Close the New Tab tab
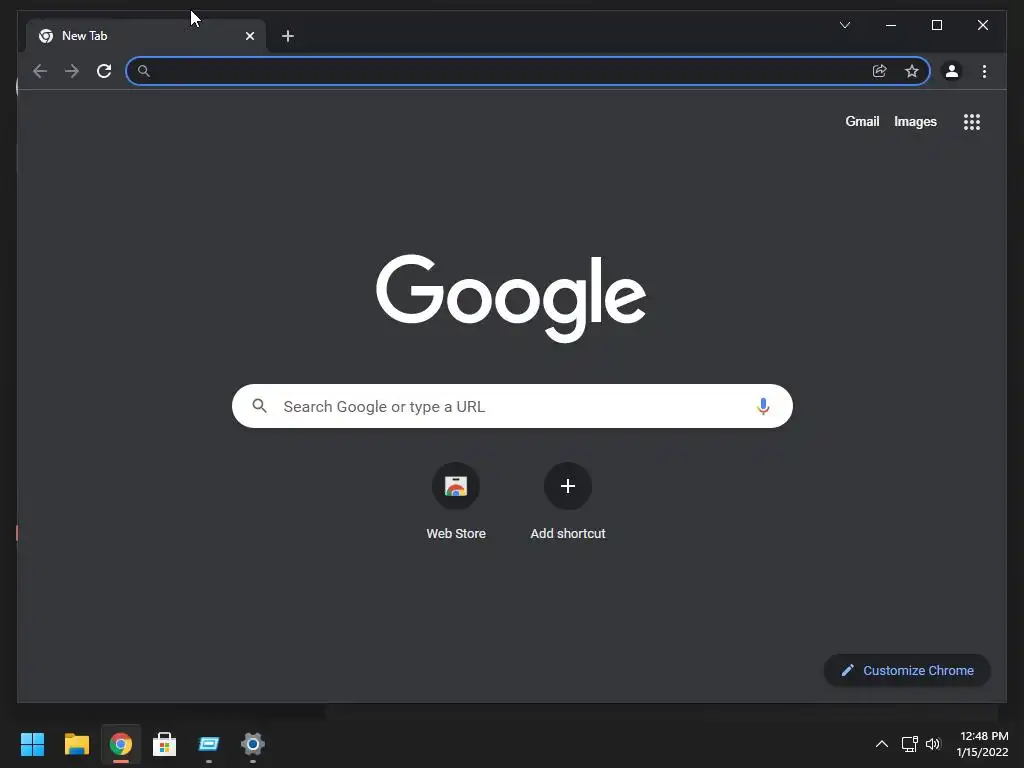Viewport: 1024px width, 768px height. 249,36
